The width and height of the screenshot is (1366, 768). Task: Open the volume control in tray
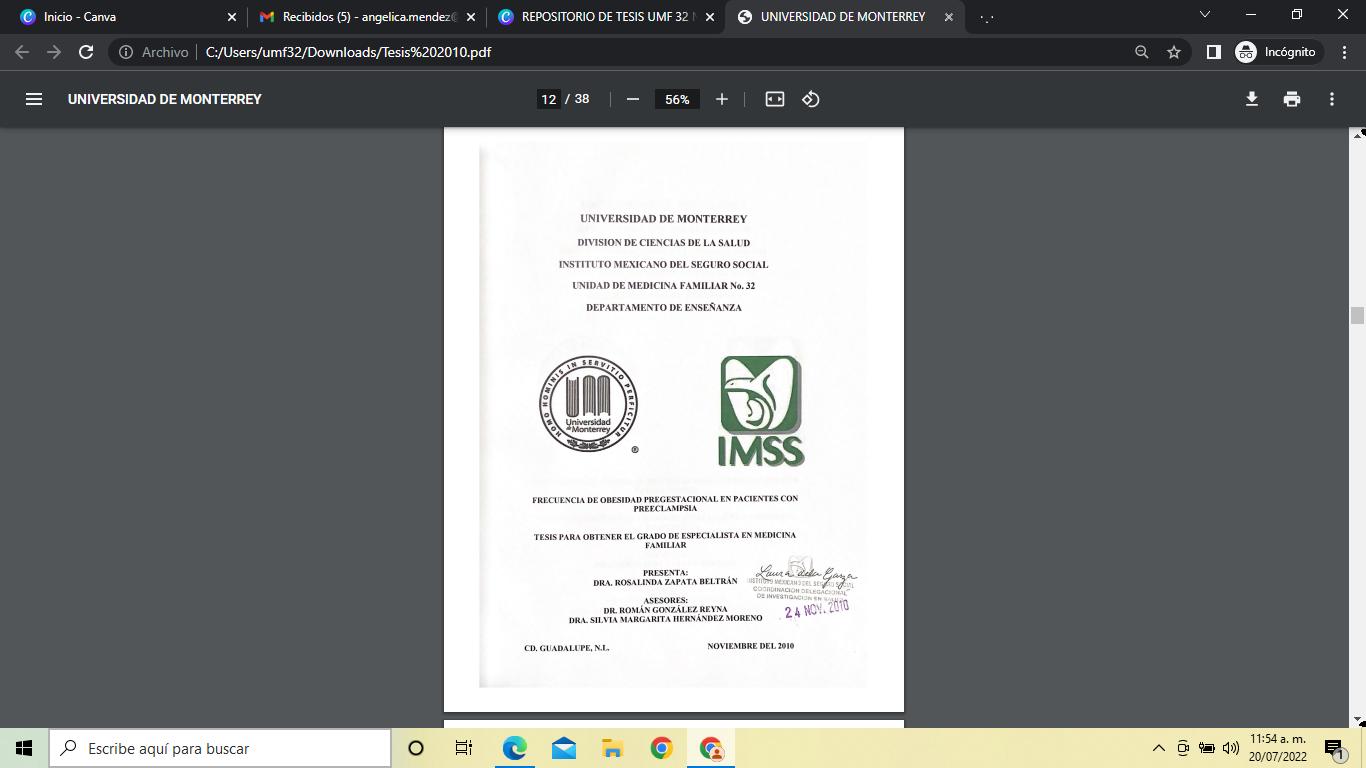1231,748
